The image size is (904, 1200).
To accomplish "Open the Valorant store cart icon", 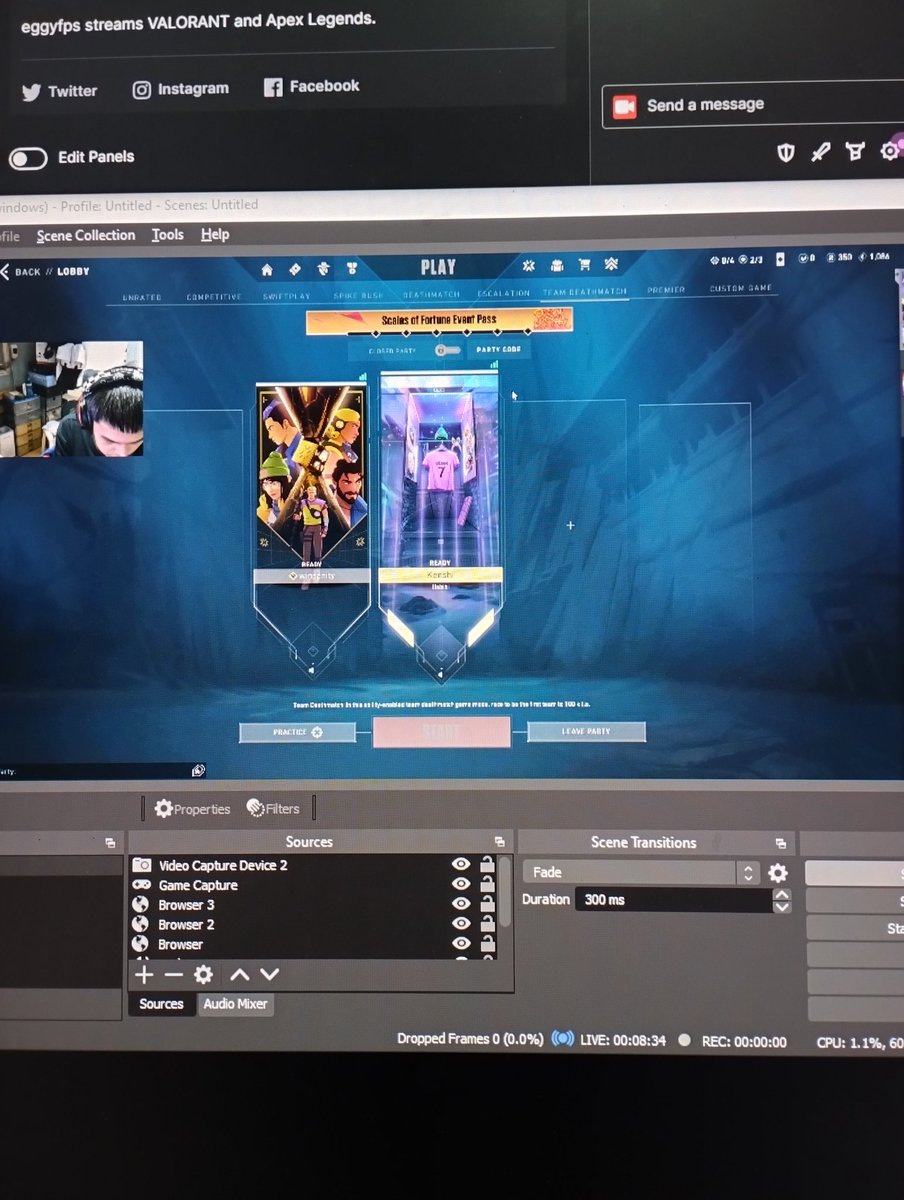I will (x=585, y=266).
